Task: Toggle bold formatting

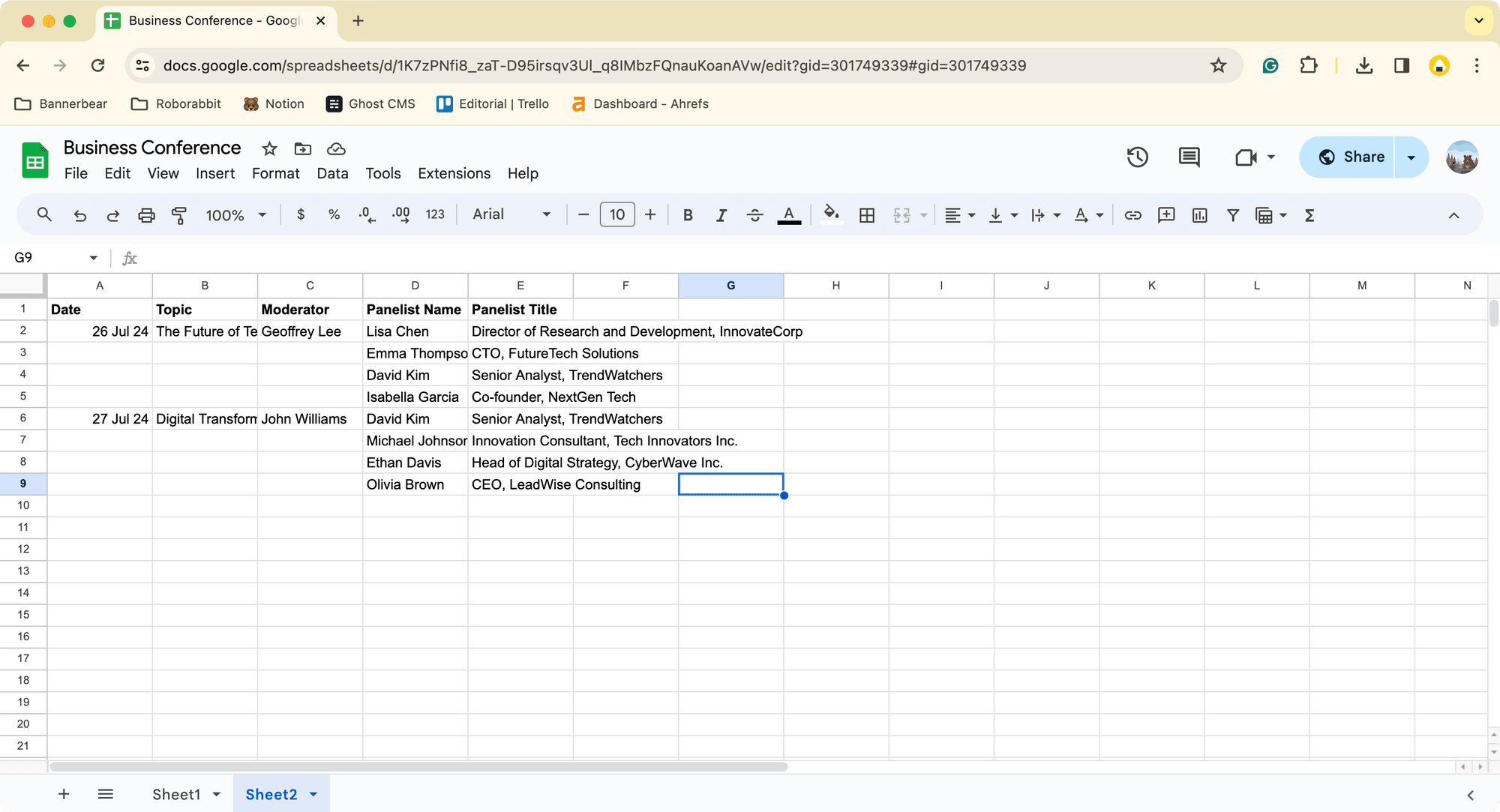Action: coord(688,214)
